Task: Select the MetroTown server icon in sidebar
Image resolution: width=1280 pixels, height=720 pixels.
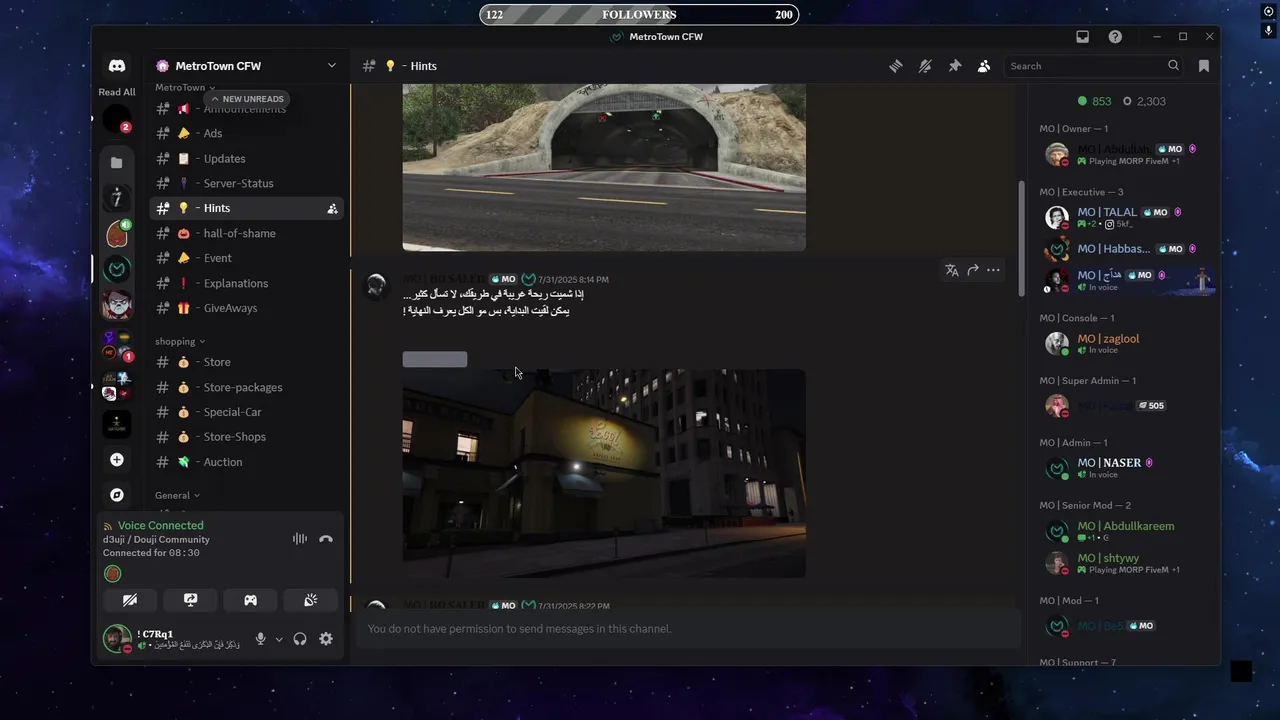Action: point(117,269)
